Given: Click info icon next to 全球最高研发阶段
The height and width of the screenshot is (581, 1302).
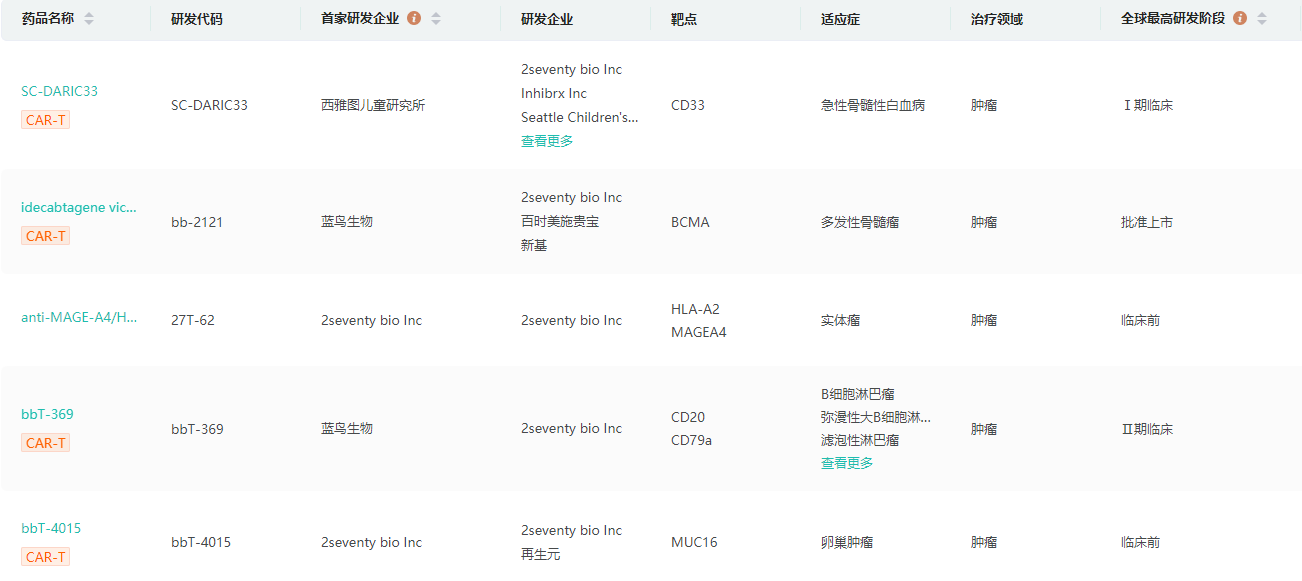Looking at the screenshot, I should point(1240,18).
